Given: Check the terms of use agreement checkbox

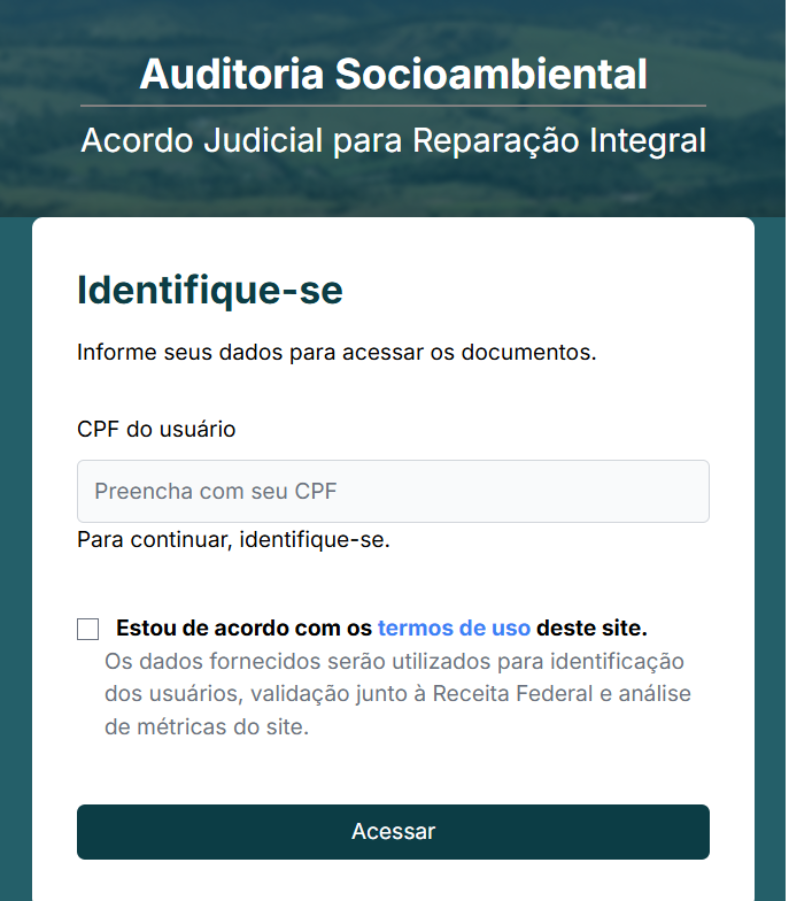Looking at the screenshot, I should click(x=88, y=629).
